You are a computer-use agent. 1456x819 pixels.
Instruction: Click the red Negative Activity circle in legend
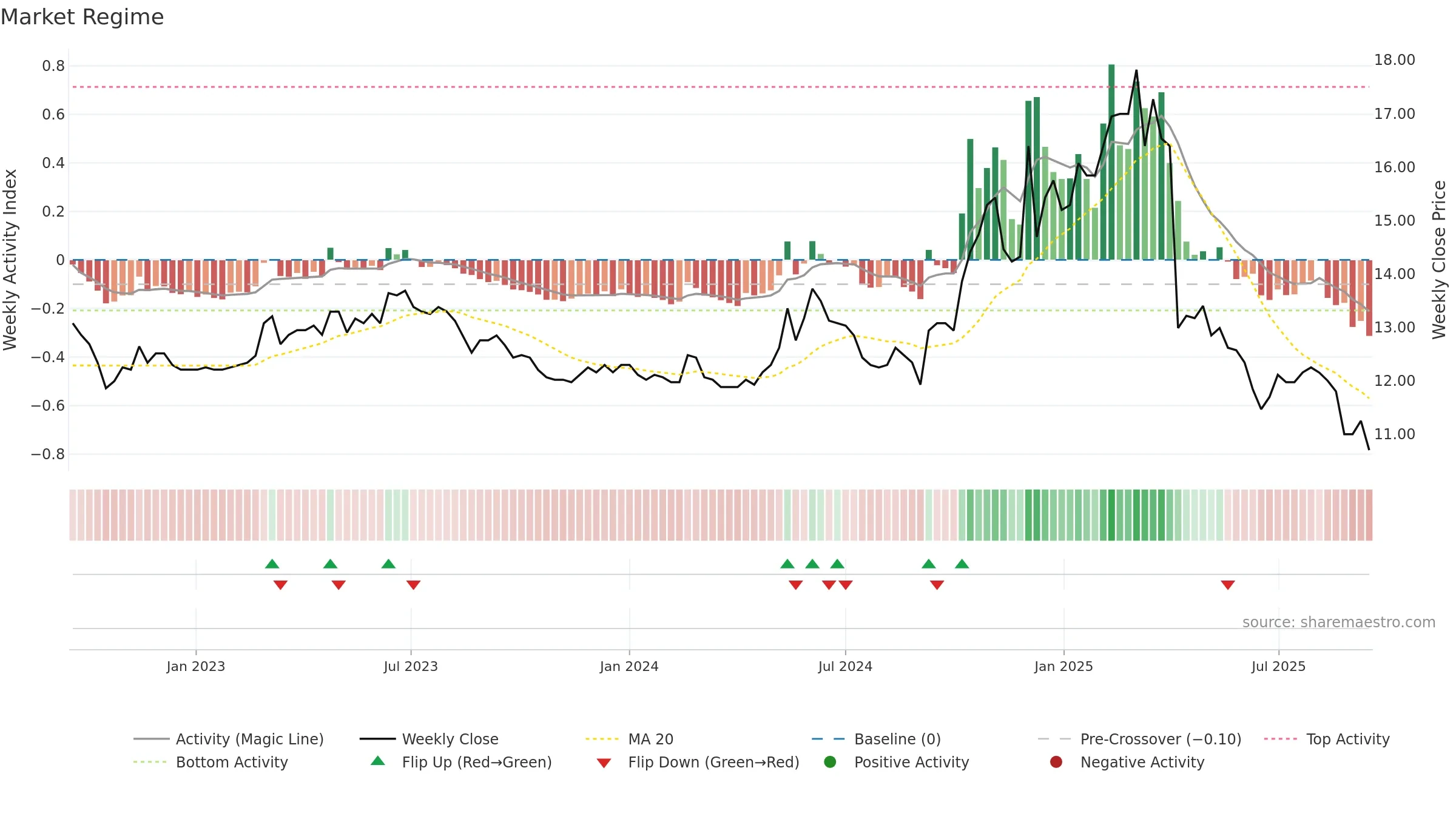[1056, 762]
